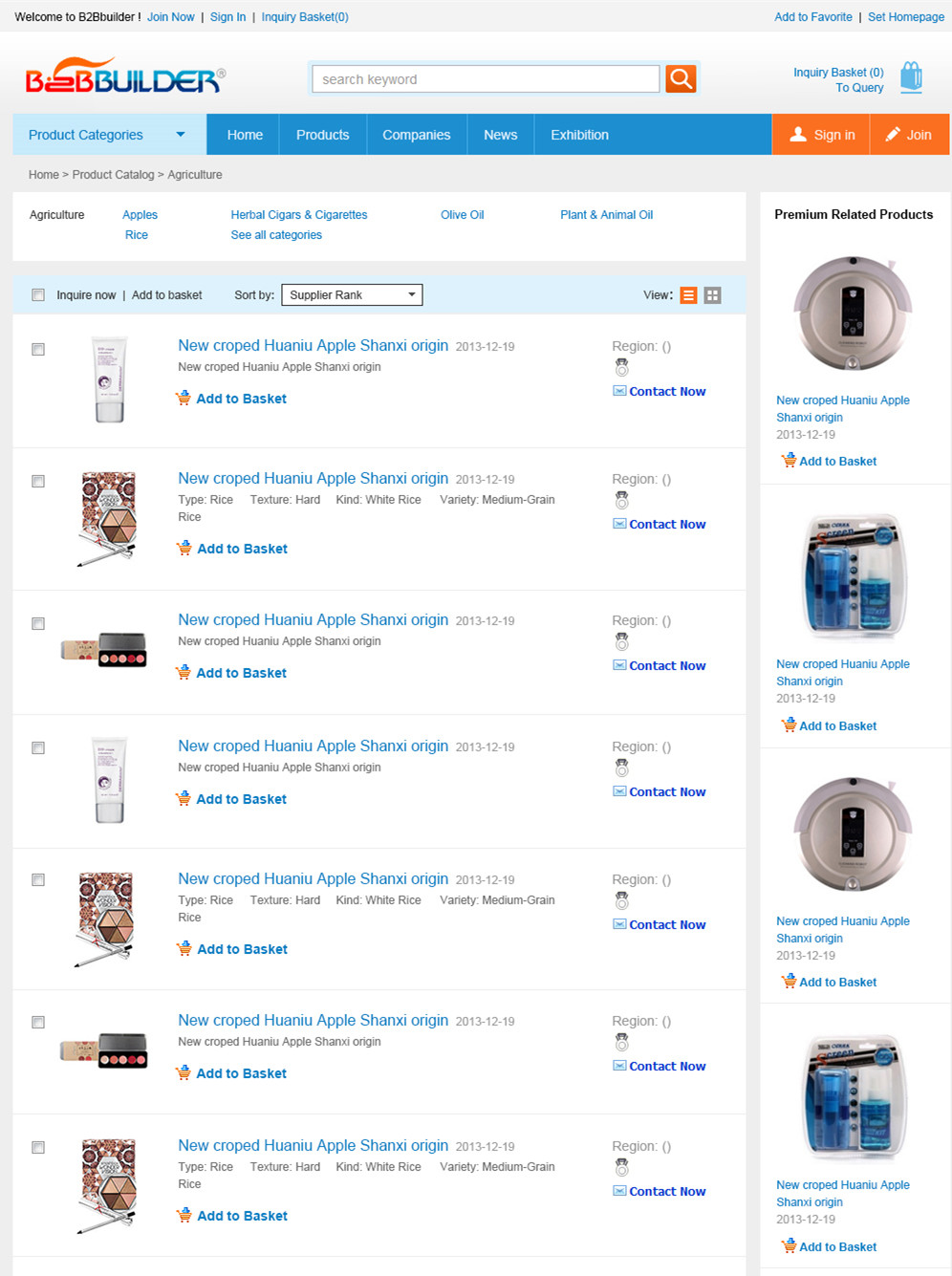This screenshot has height=1276, width=952.
Task: Switch to grid view icon
Action: click(x=712, y=295)
